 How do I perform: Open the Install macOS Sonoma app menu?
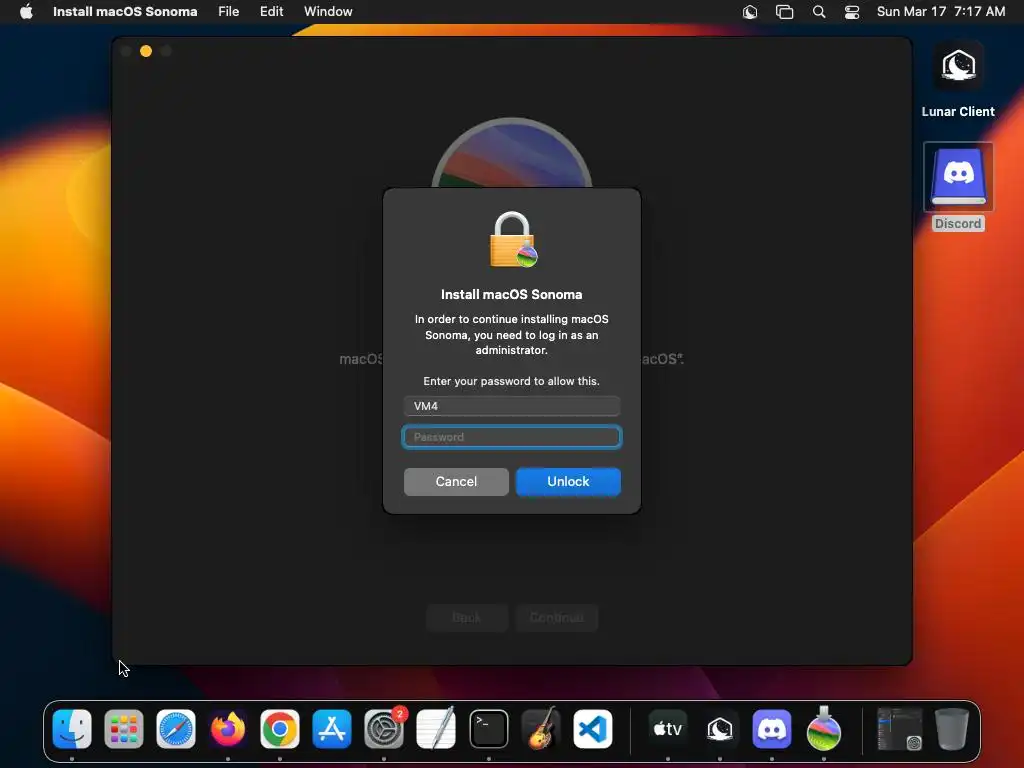coord(125,12)
